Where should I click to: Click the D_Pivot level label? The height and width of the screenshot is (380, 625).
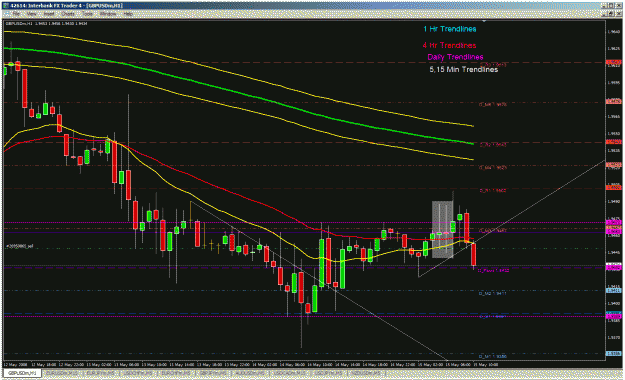click(x=493, y=270)
